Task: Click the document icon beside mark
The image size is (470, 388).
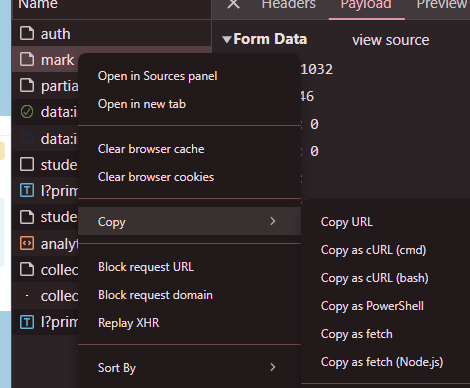Action: point(27,60)
